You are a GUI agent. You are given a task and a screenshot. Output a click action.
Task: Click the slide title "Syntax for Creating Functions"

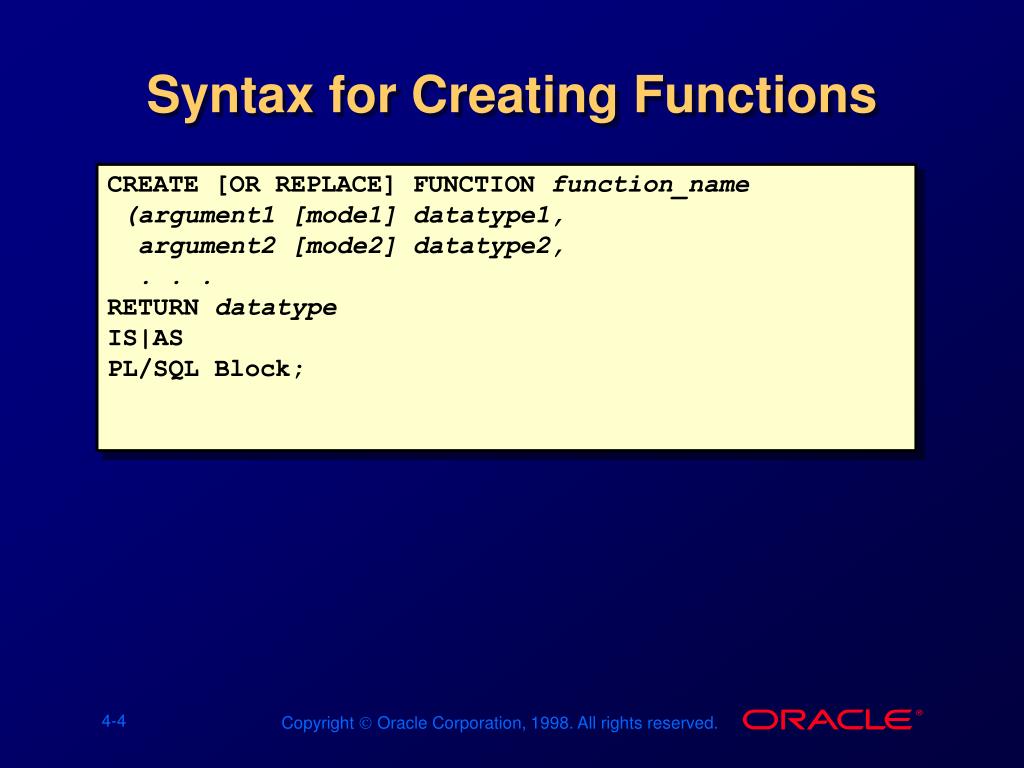(x=511, y=97)
